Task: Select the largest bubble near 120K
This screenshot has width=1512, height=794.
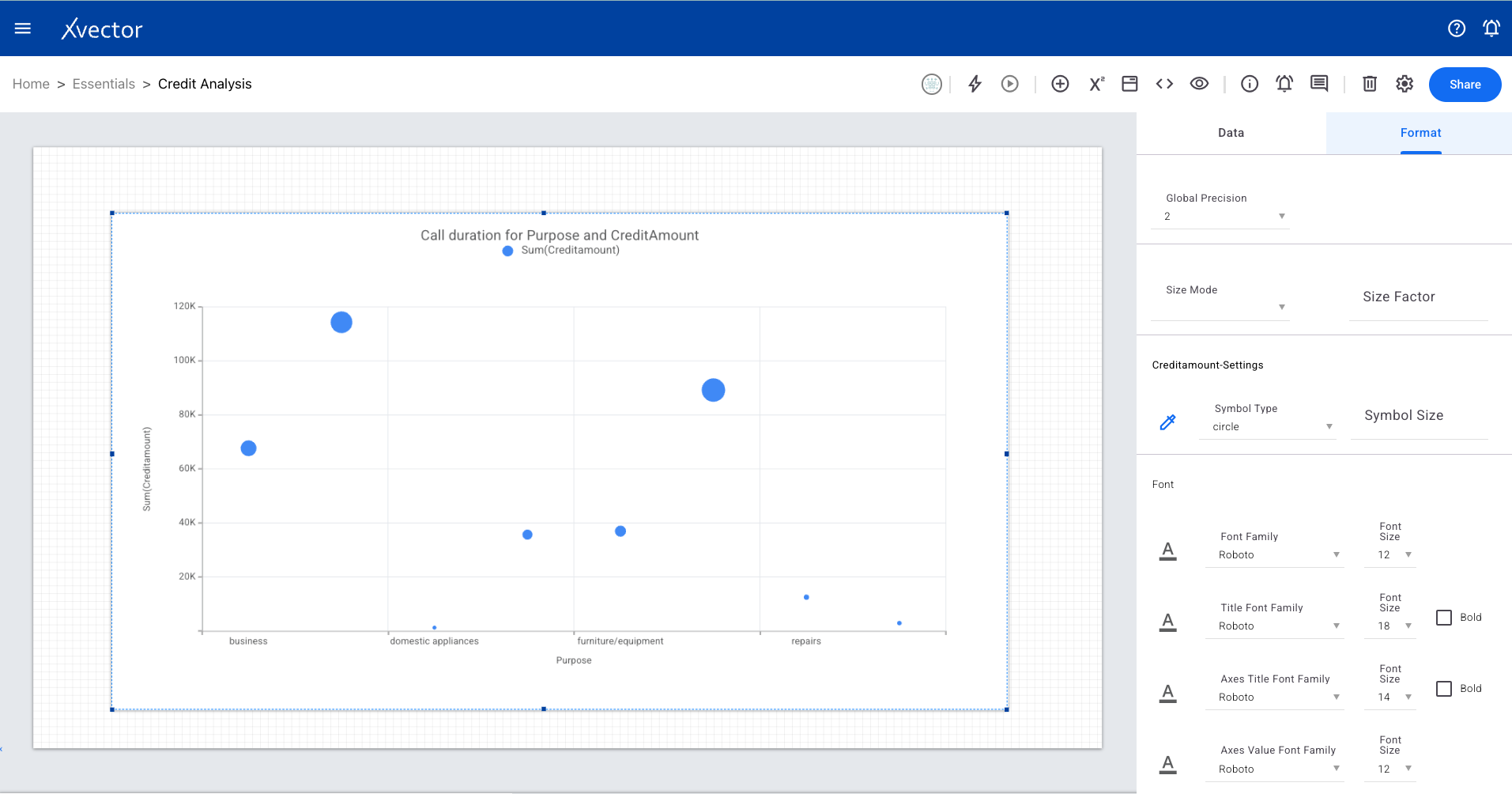Action: [341, 322]
